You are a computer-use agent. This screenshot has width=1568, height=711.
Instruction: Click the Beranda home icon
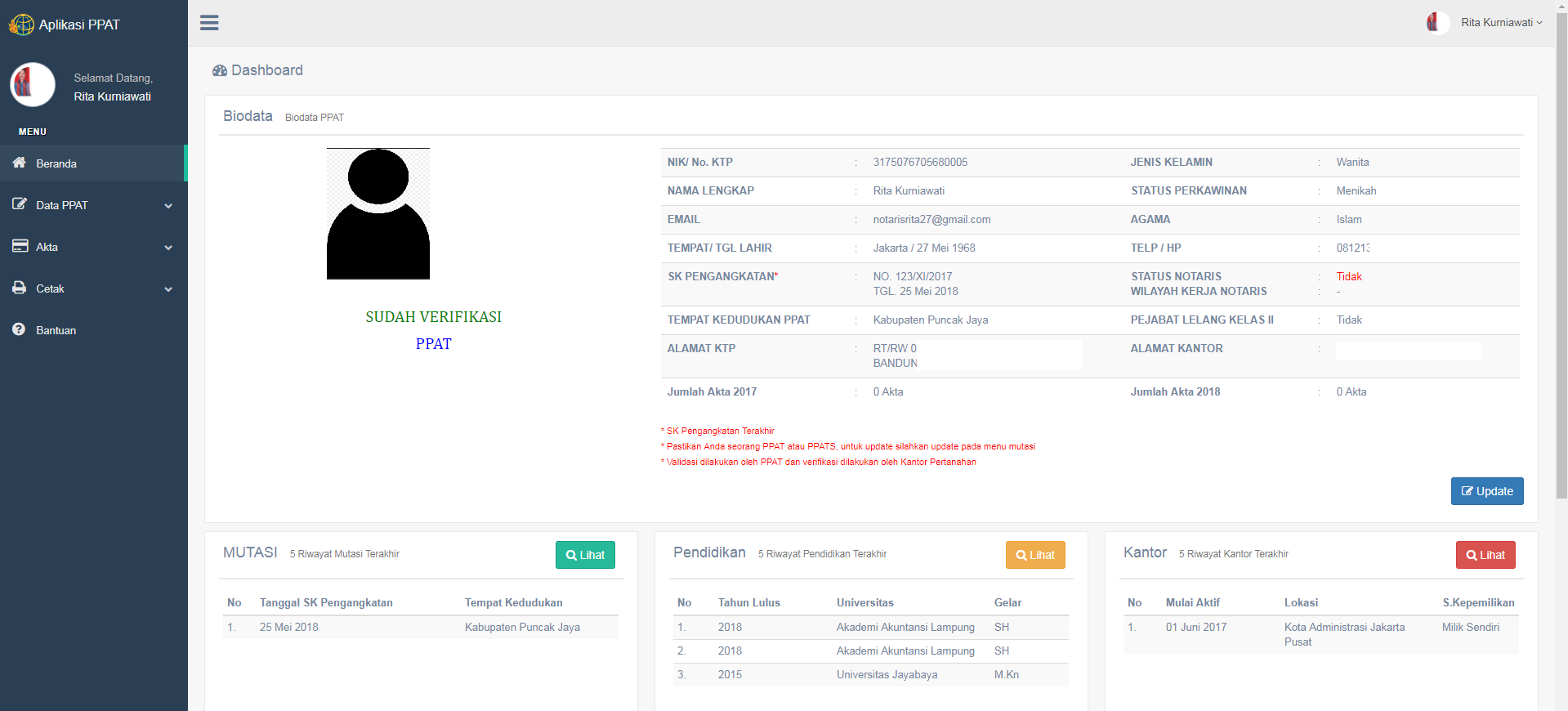click(x=20, y=163)
